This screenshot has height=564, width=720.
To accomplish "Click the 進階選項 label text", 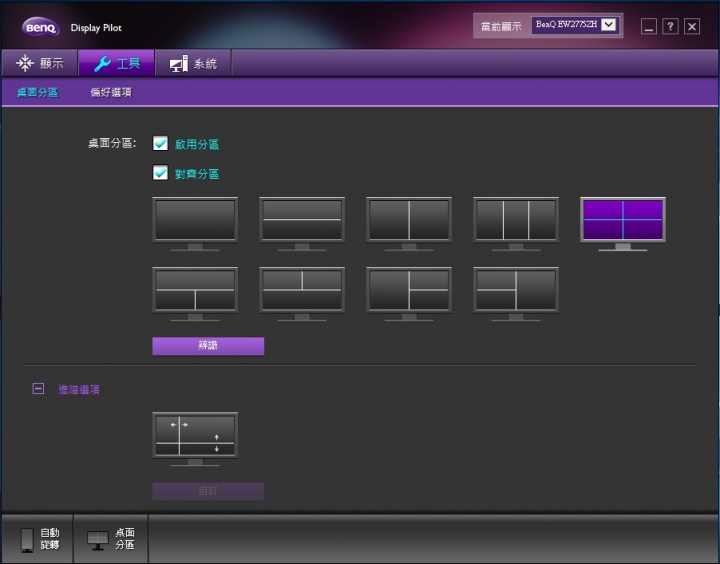I will [x=79, y=389].
